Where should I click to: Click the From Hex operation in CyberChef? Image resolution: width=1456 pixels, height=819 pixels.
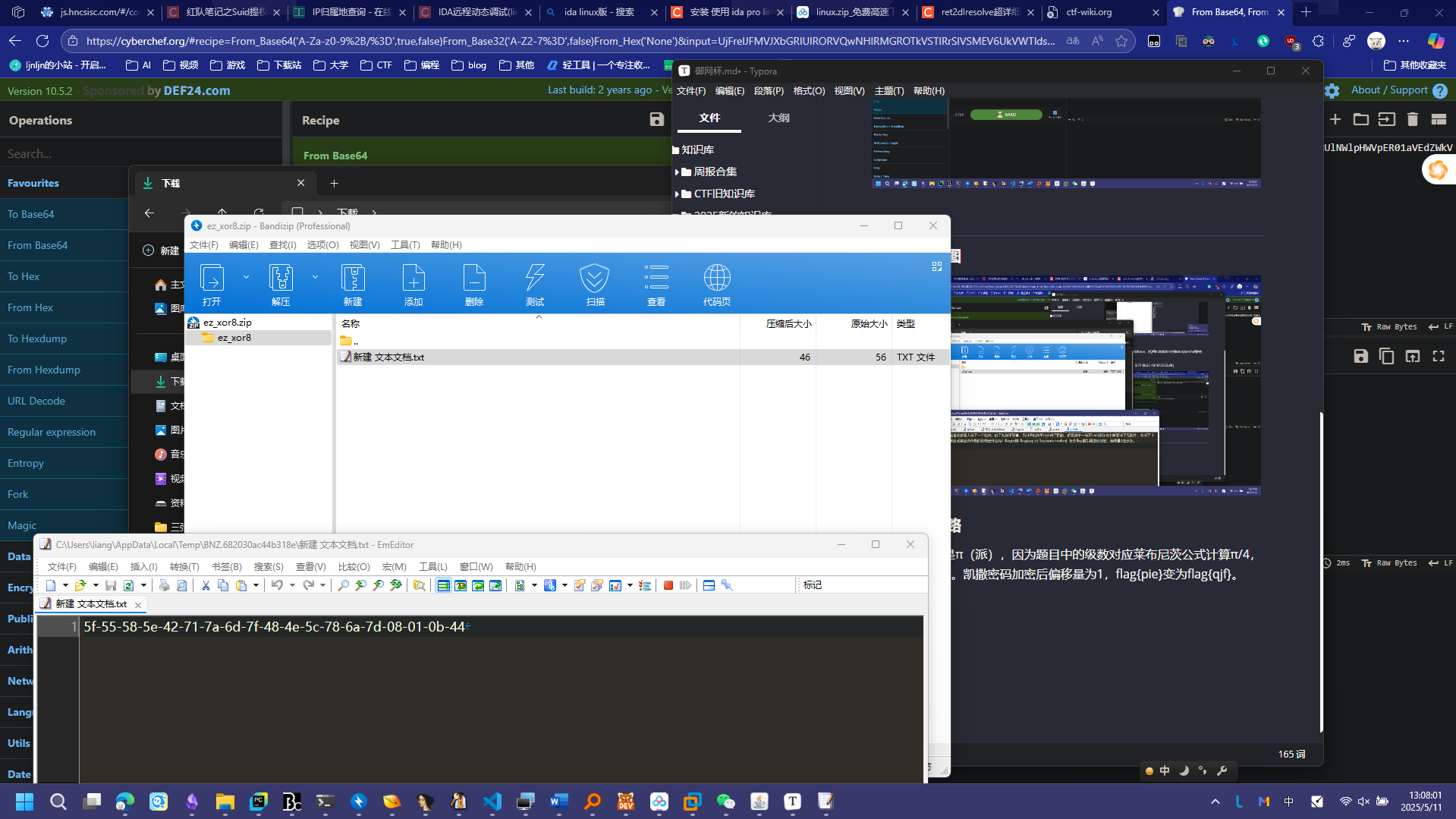[x=64, y=307]
